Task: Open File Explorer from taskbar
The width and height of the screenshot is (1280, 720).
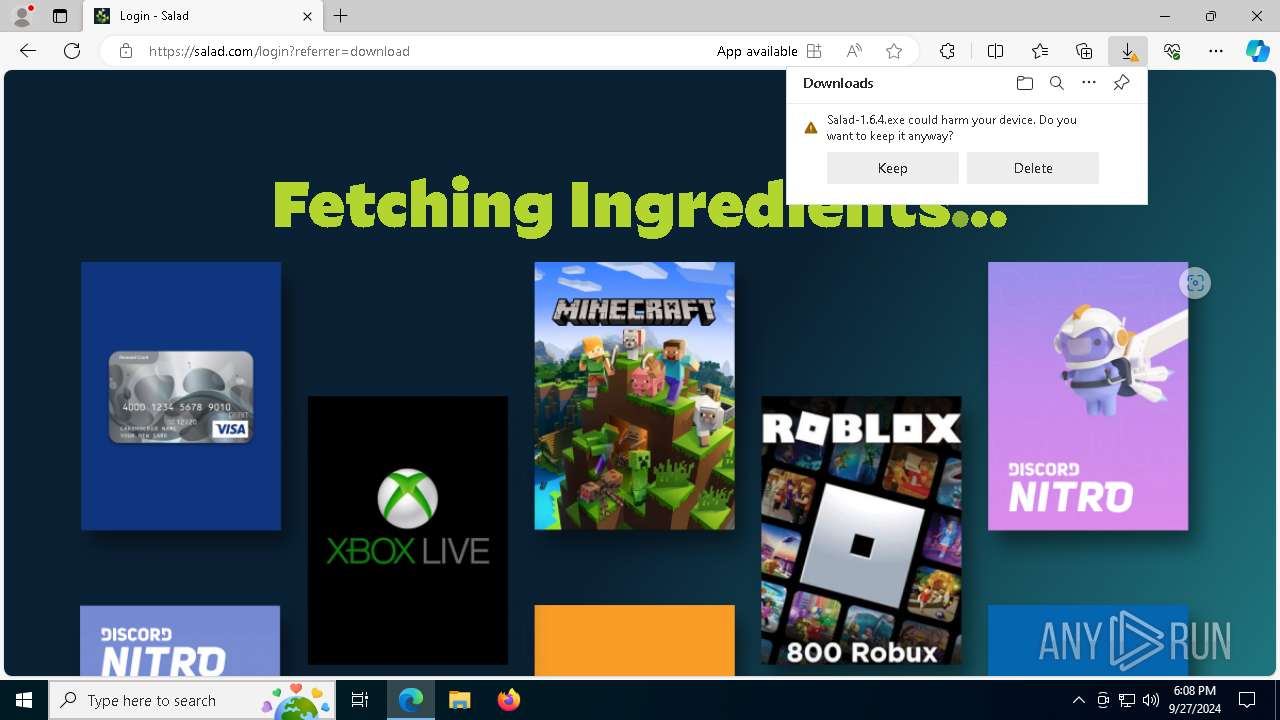Action: 459,700
